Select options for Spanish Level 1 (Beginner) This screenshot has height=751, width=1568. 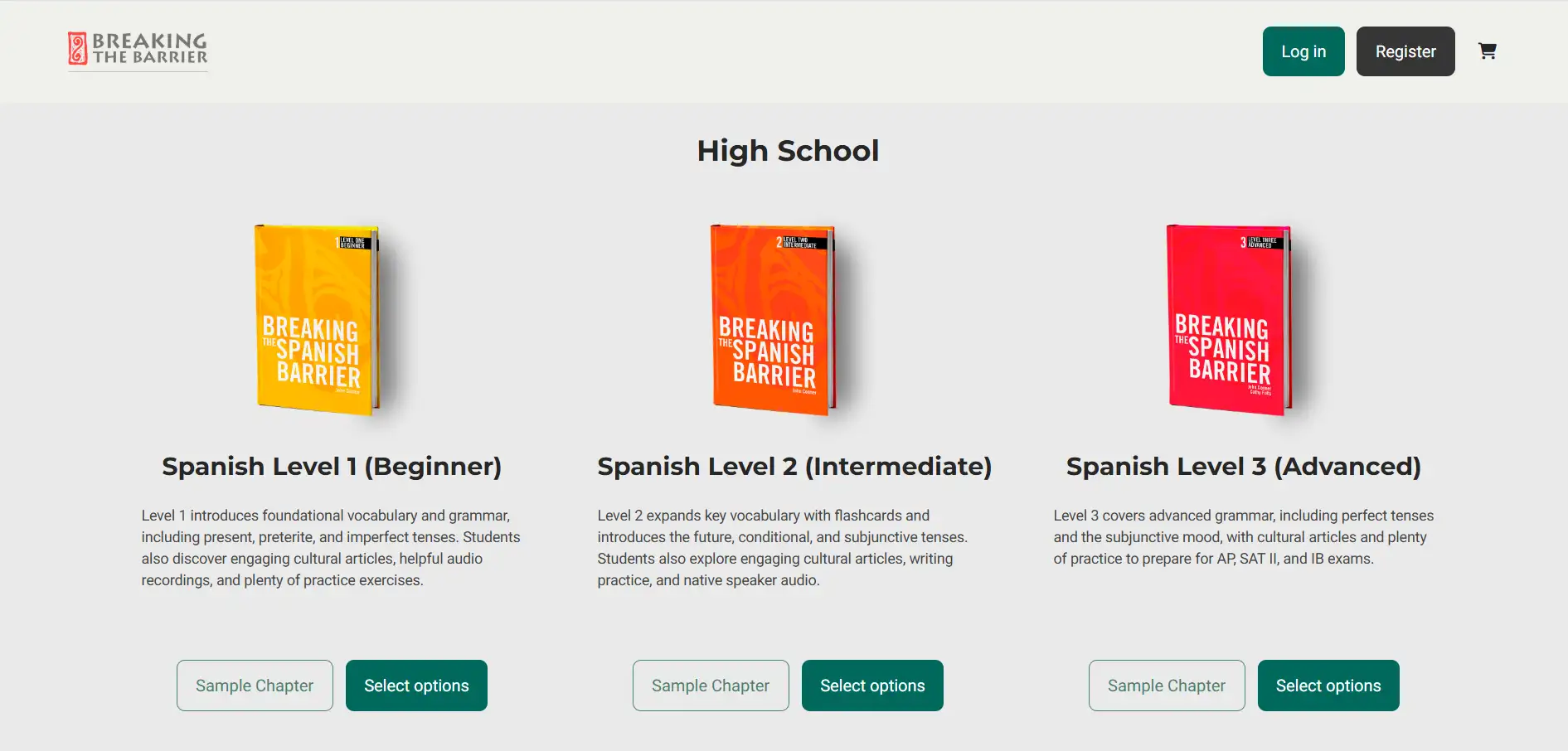pos(416,686)
